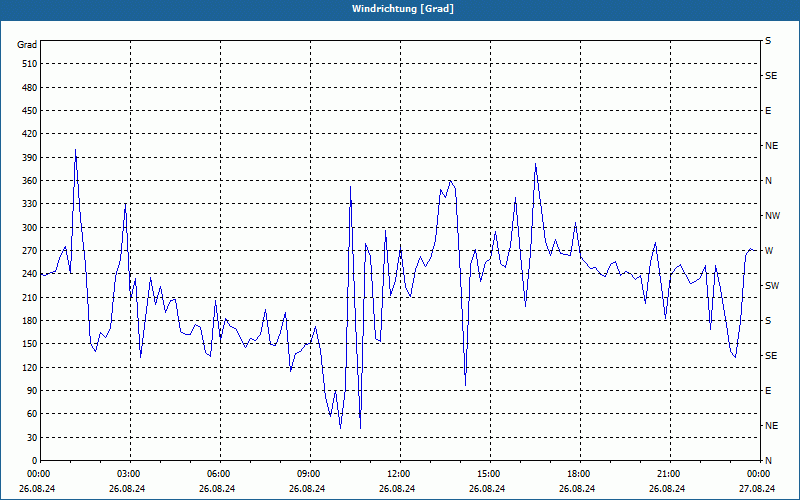Click the 00:00 label above 27.08.24
Screen dimensions: 800x500
click(759, 474)
